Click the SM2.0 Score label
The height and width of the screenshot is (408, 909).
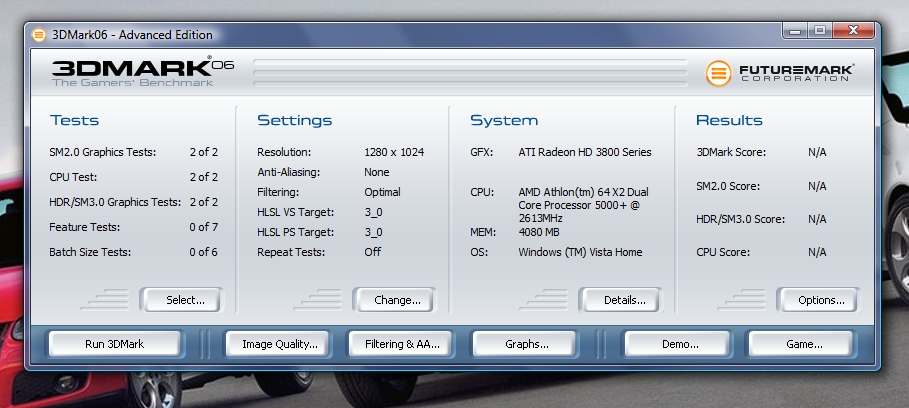click(x=728, y=186)
